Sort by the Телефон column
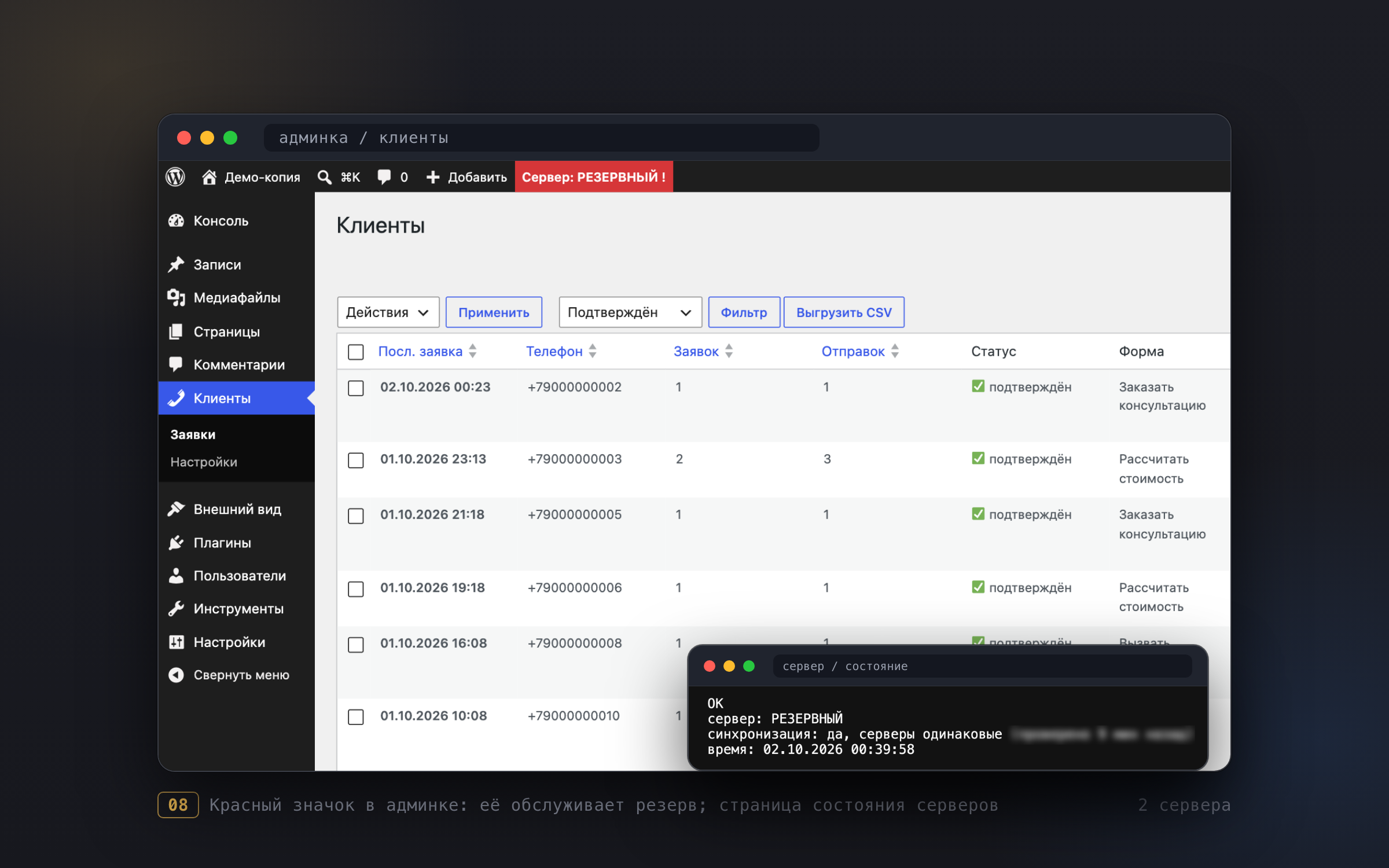The image size is (1389, 868). coord(561,351)
